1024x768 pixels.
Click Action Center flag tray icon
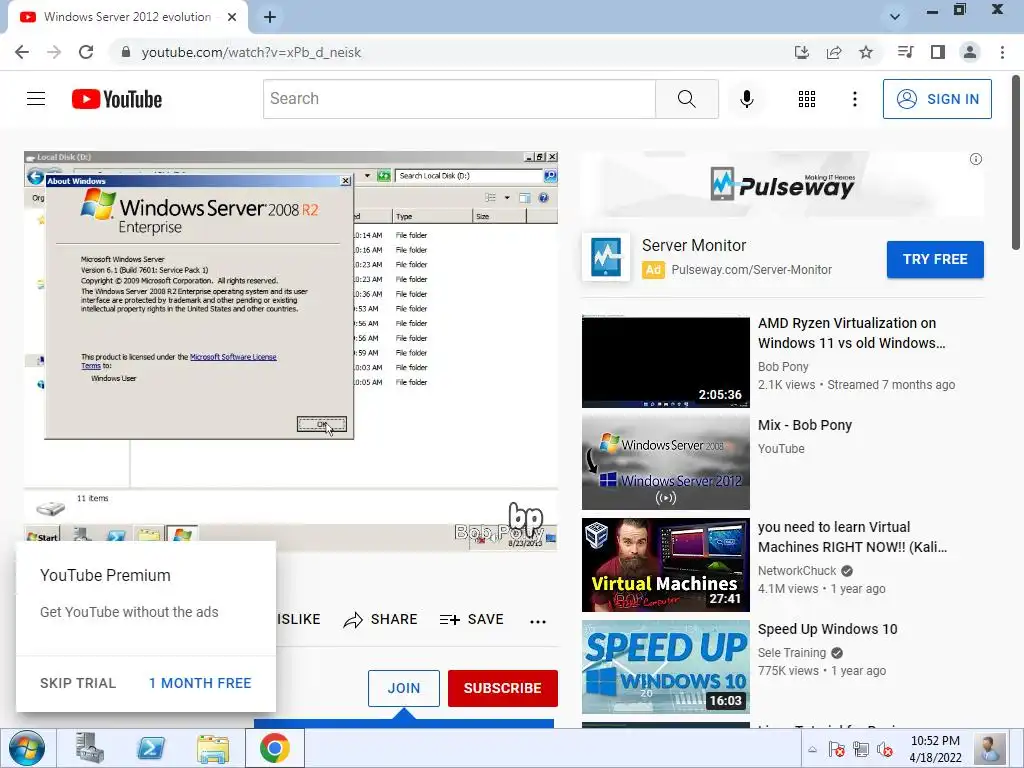click(x=837, y=749)
